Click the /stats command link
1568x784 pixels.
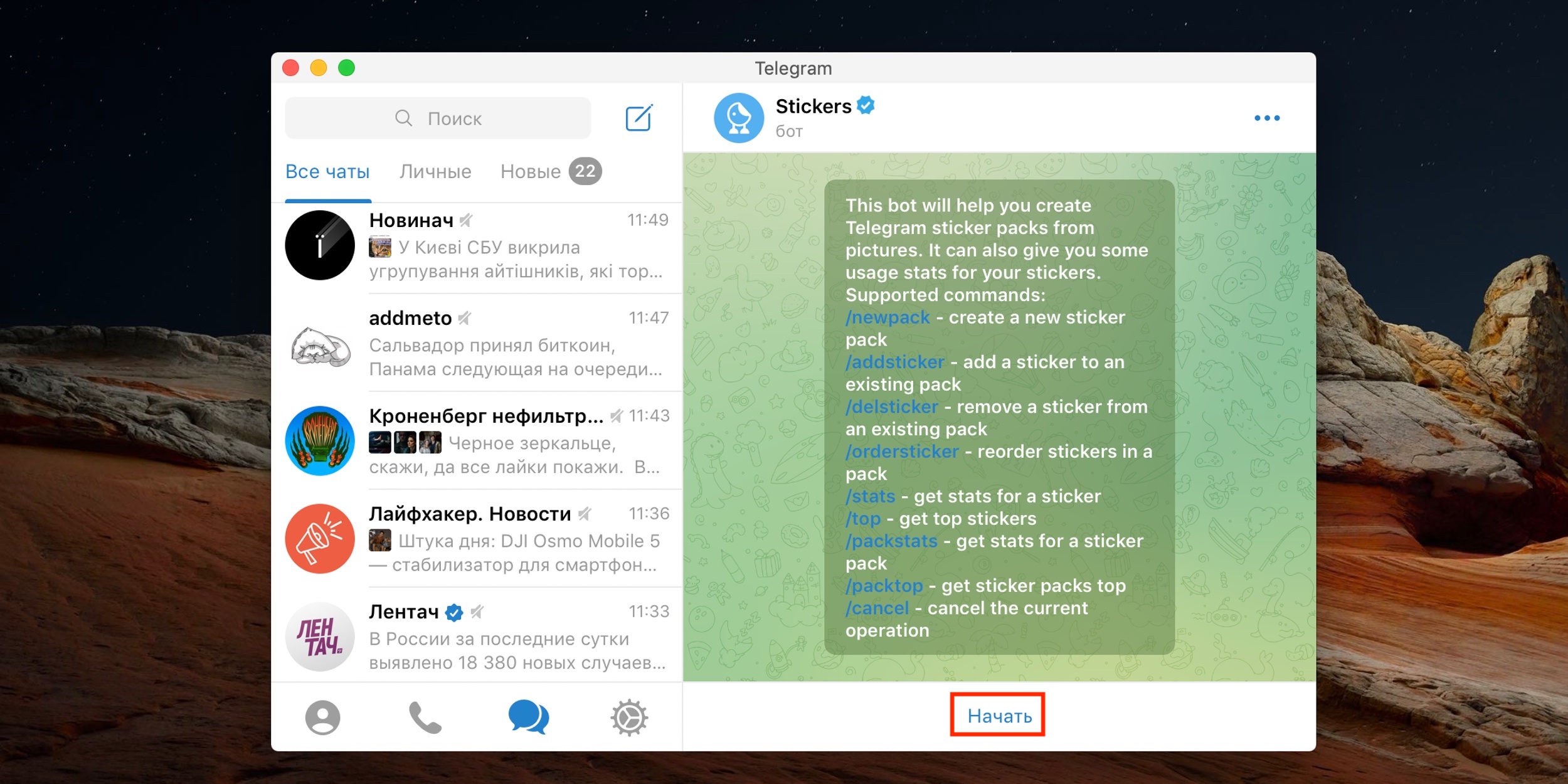tap(870, 496)
